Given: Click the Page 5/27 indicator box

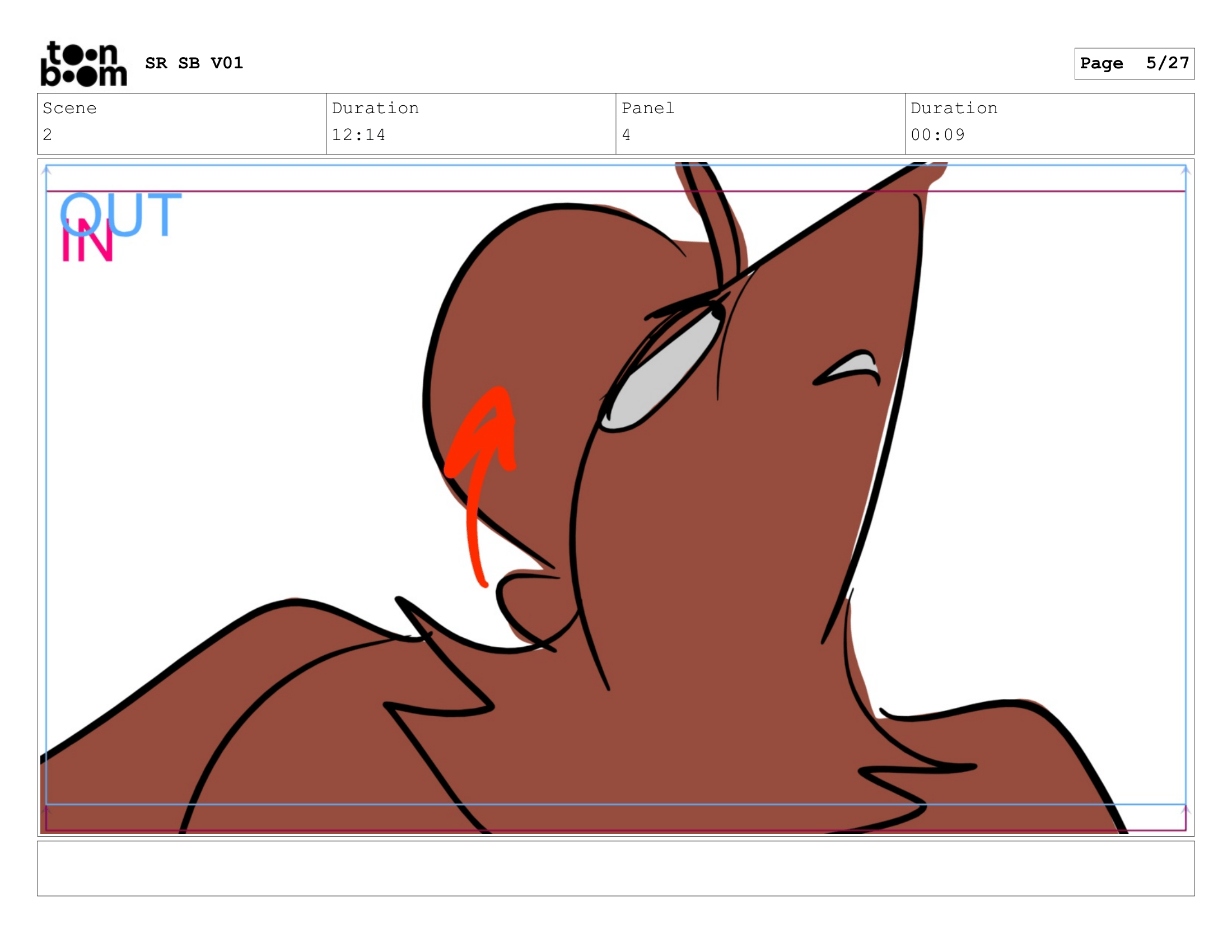Looking at the screenshot, I should click(1134, 63).
